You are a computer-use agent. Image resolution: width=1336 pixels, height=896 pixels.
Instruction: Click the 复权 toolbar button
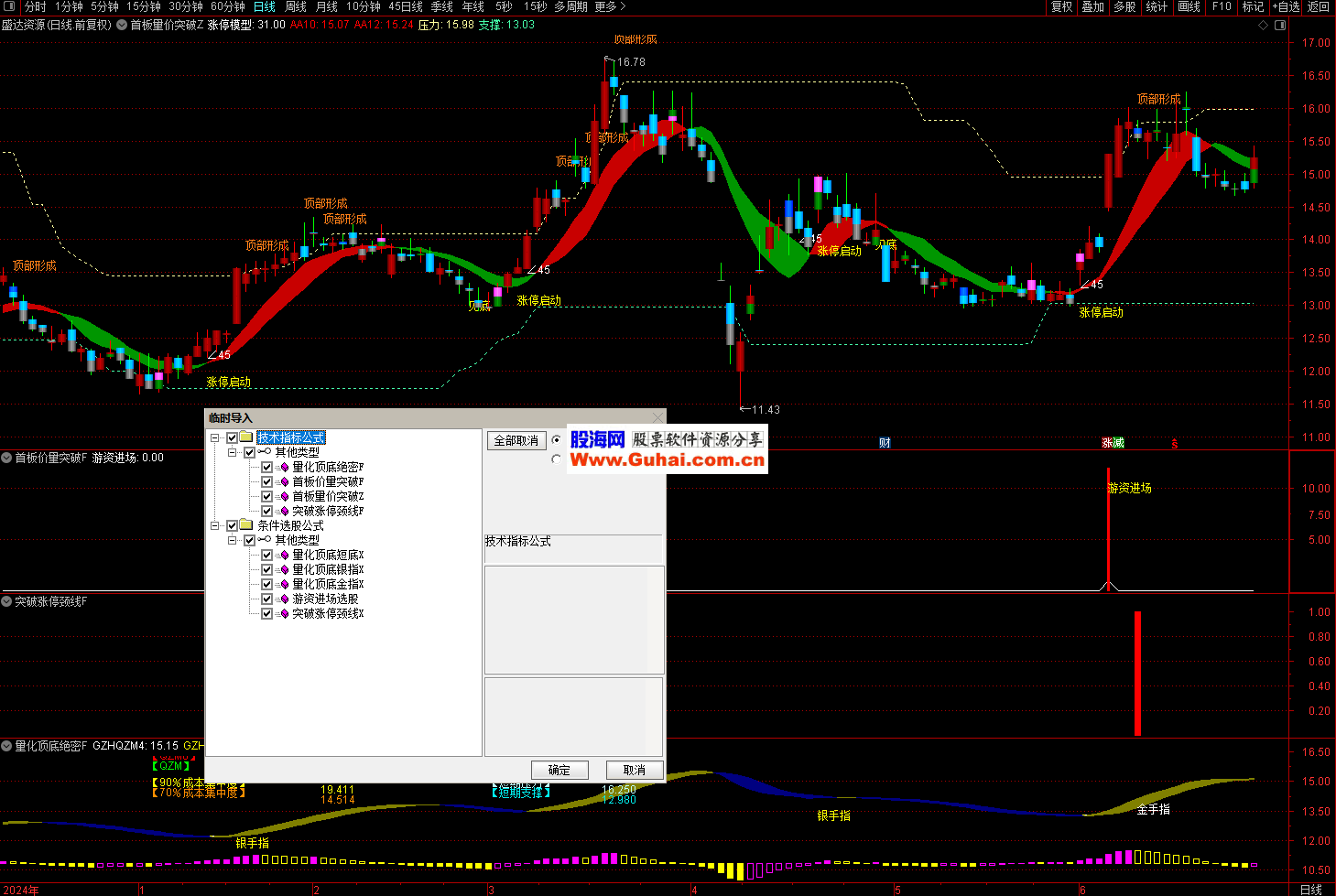coord(1061,6)
